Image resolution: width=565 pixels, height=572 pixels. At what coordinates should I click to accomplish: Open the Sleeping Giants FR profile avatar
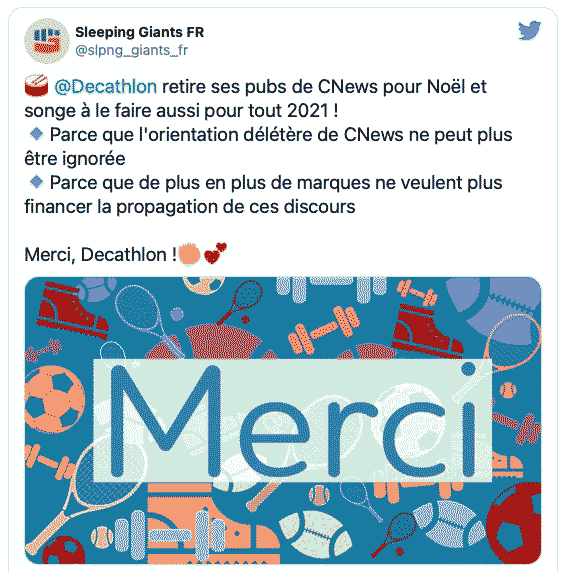[47, 41]
